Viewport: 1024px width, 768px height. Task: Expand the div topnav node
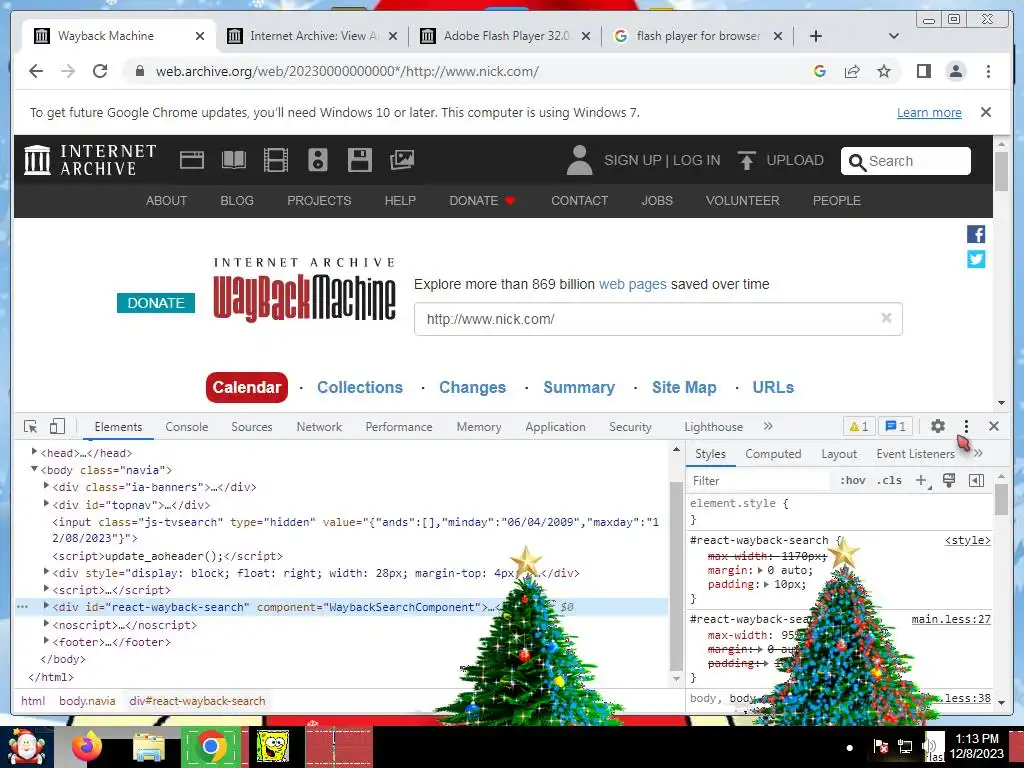coord(46,504)
